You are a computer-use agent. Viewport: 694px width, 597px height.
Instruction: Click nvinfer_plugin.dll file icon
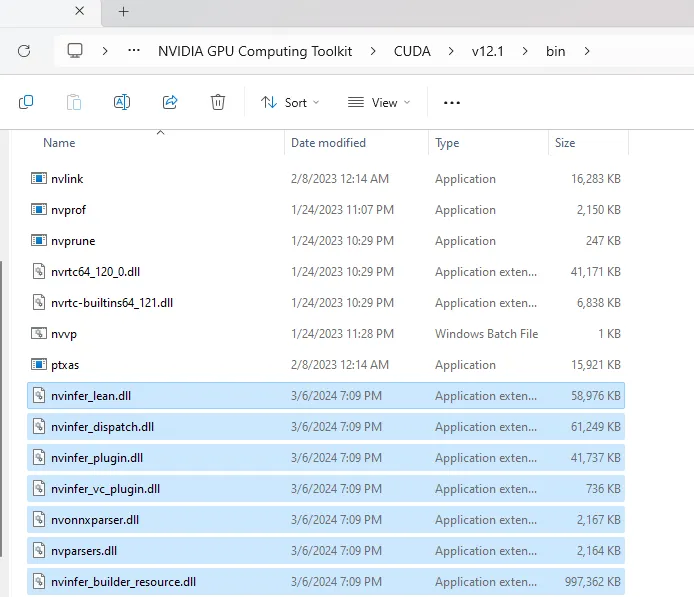coord(39,457)
